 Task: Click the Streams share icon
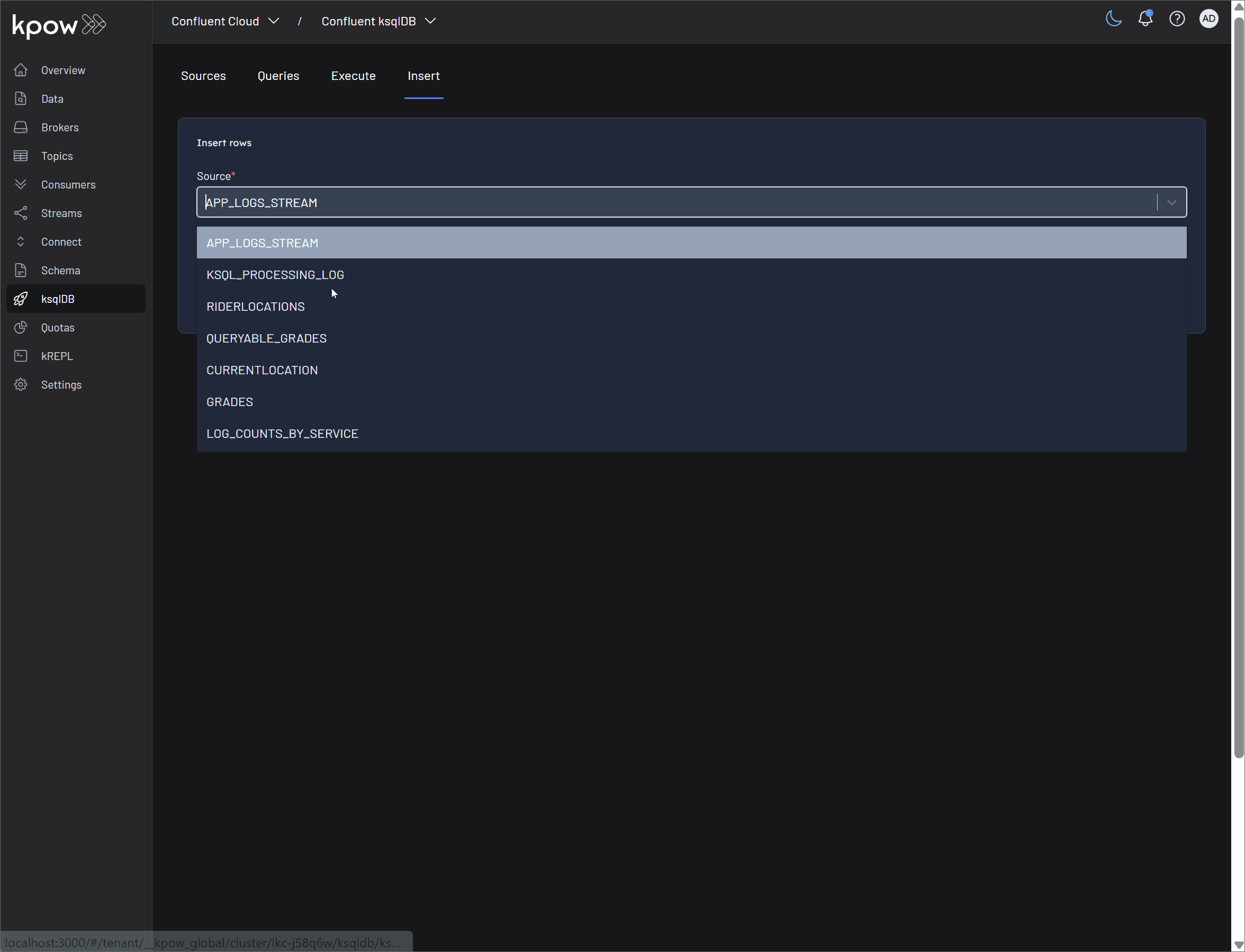point(21,213)
